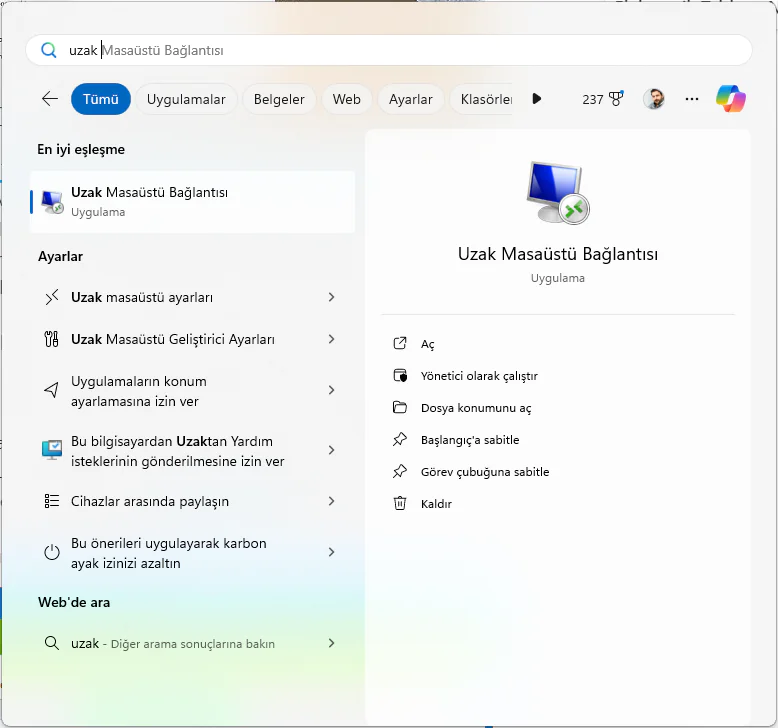Viewport: 778px width, 728px height.
Task: Choose Dosya konumunu aç
Action: (476, 408)
